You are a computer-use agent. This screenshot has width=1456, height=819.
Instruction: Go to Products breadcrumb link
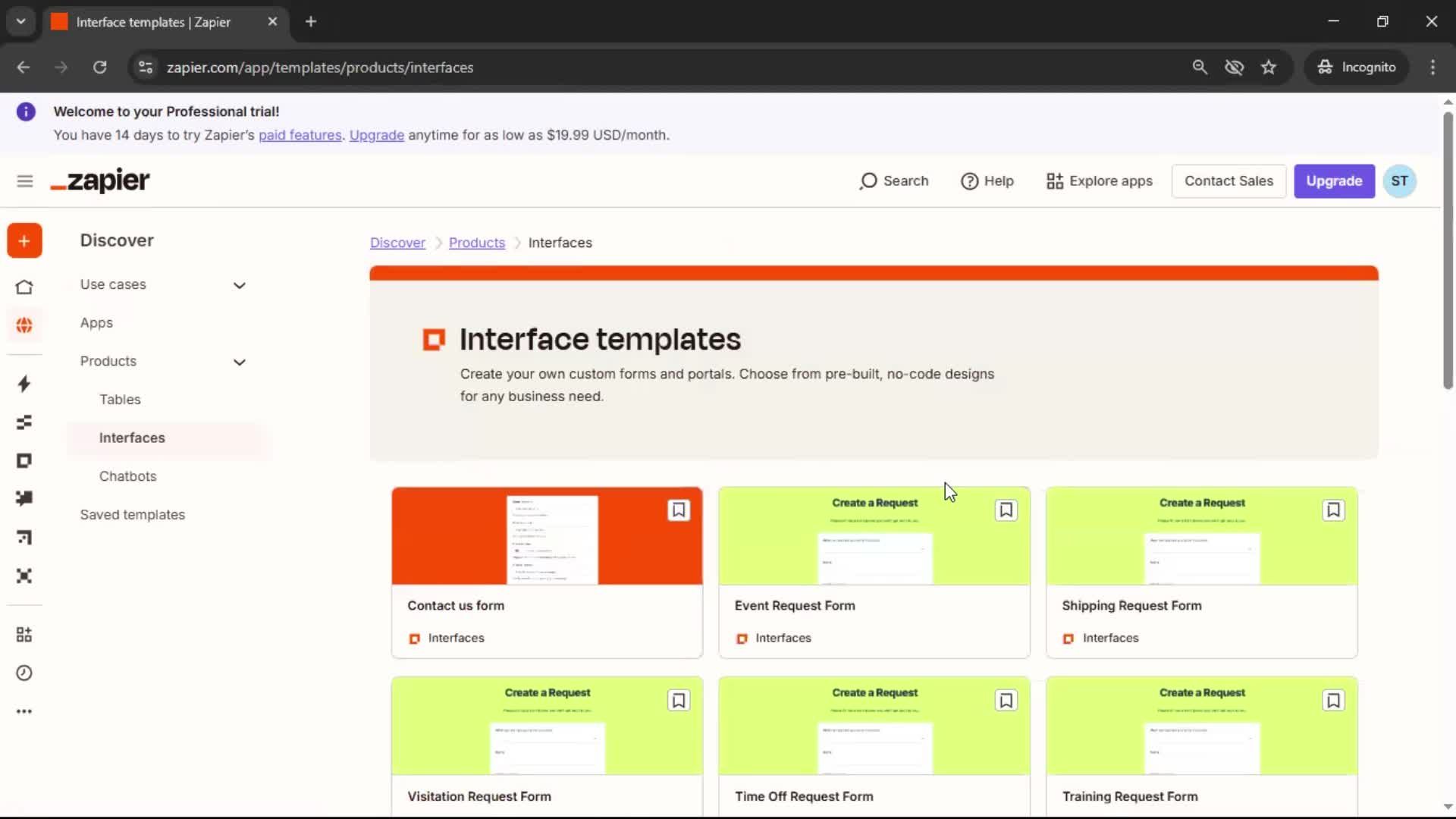point(477,243)
